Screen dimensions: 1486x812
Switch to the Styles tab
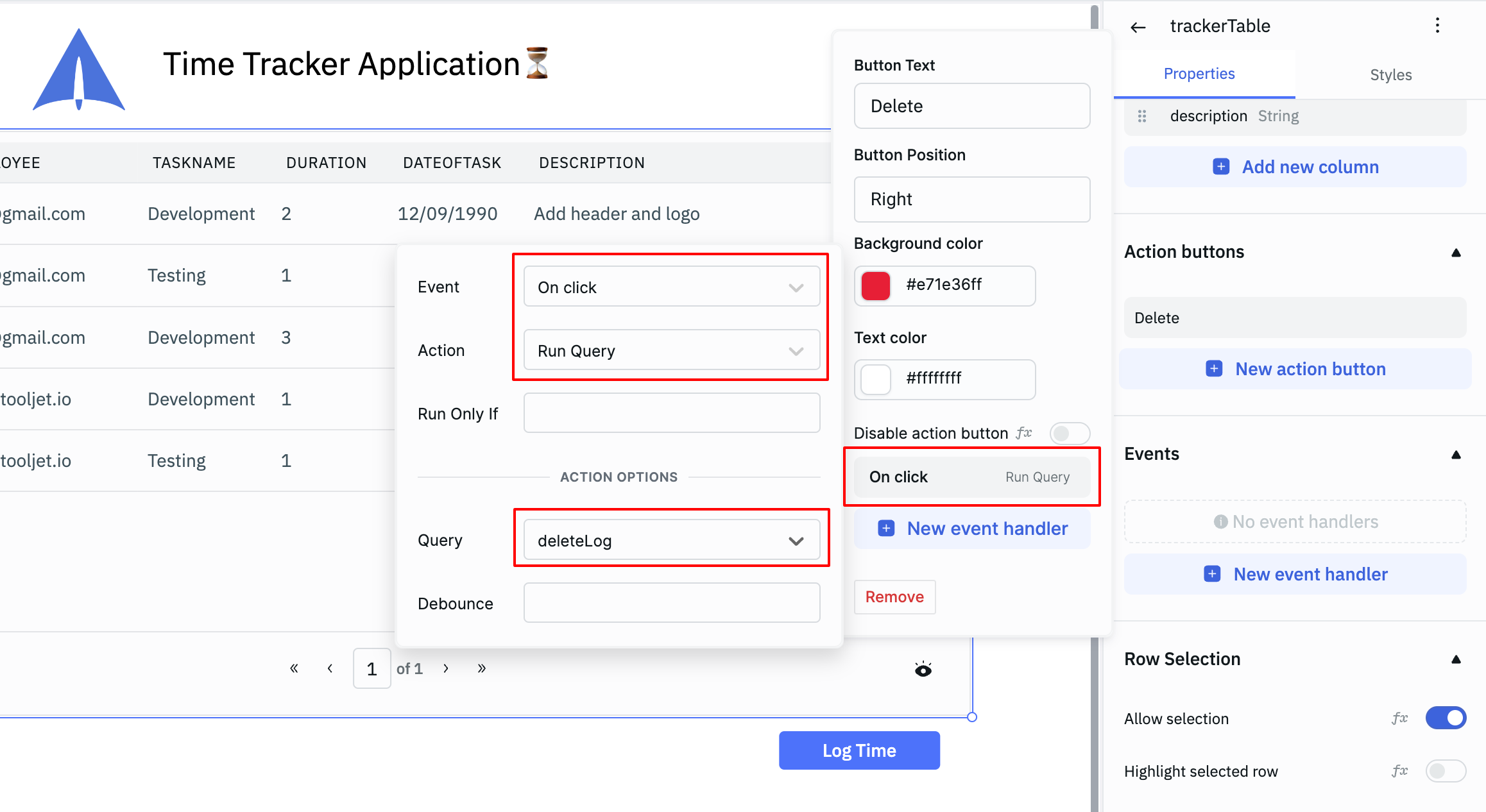(1390, 75)
